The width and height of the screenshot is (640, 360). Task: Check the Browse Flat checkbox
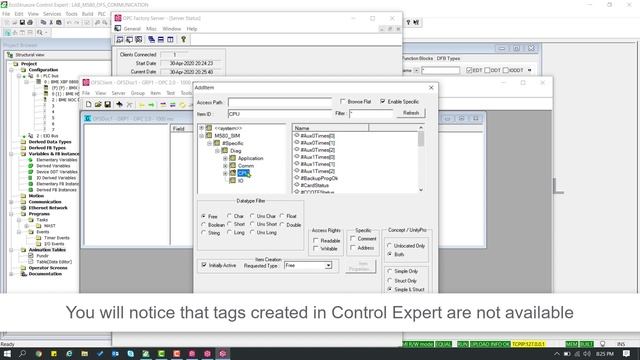click(x=343, y=101)
